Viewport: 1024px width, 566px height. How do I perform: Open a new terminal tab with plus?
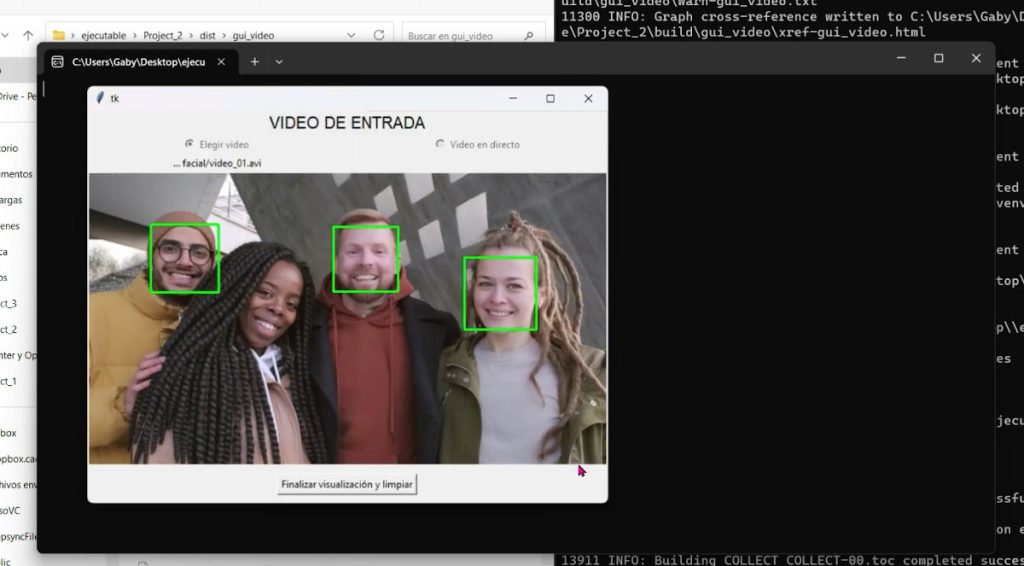coord(254,61)
